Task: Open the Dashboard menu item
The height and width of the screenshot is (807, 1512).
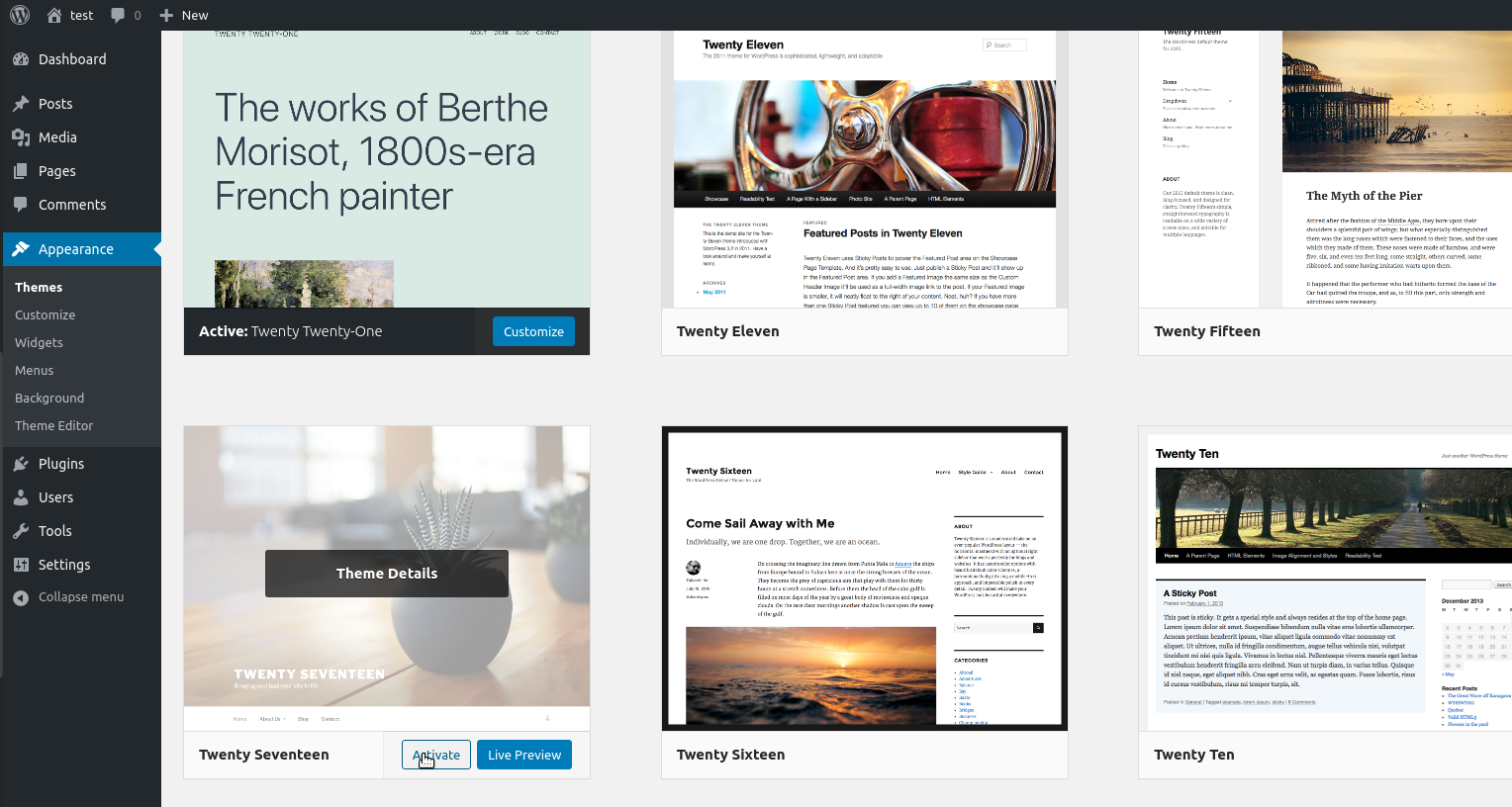Action: pyautogui.click(x=72, y=59)
